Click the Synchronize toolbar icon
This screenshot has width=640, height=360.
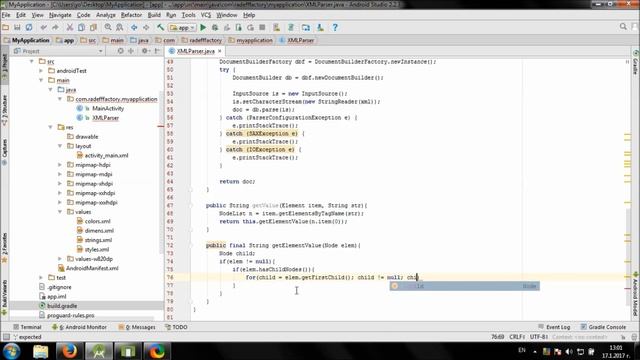click(x=29, y=27)
